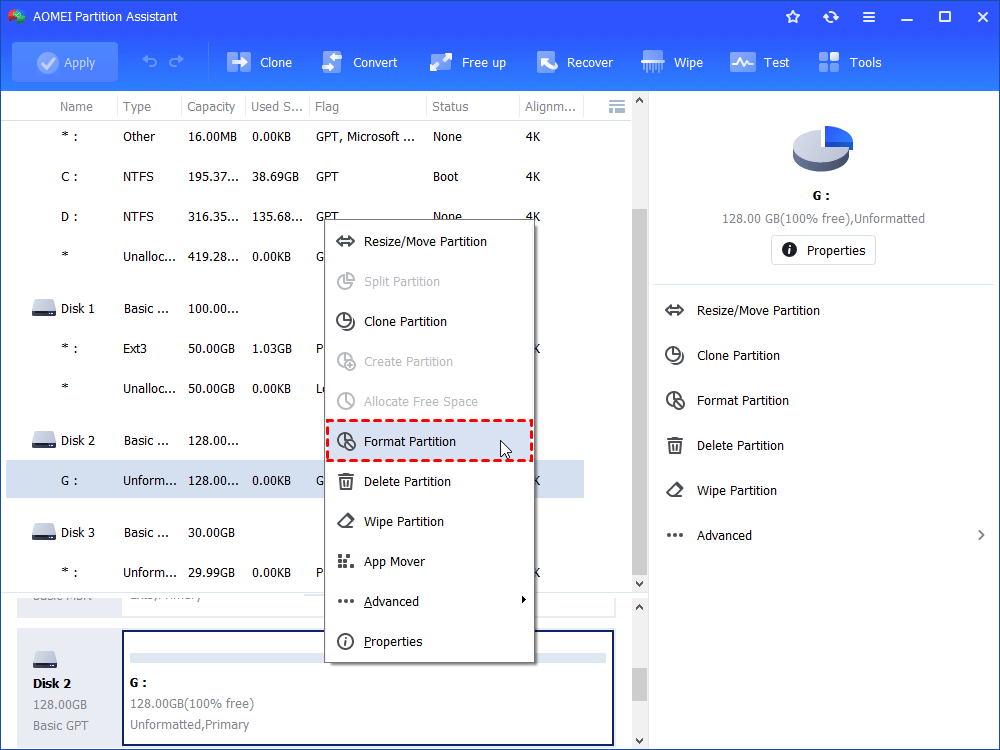The width and height of the screenshot is (1000, 750).
Task: Open the Convert toolbar menu
Action: coord(359,62)
